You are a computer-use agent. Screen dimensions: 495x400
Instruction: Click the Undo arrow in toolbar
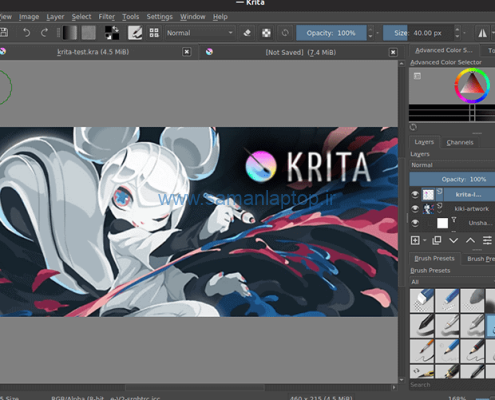coord(26,33)
